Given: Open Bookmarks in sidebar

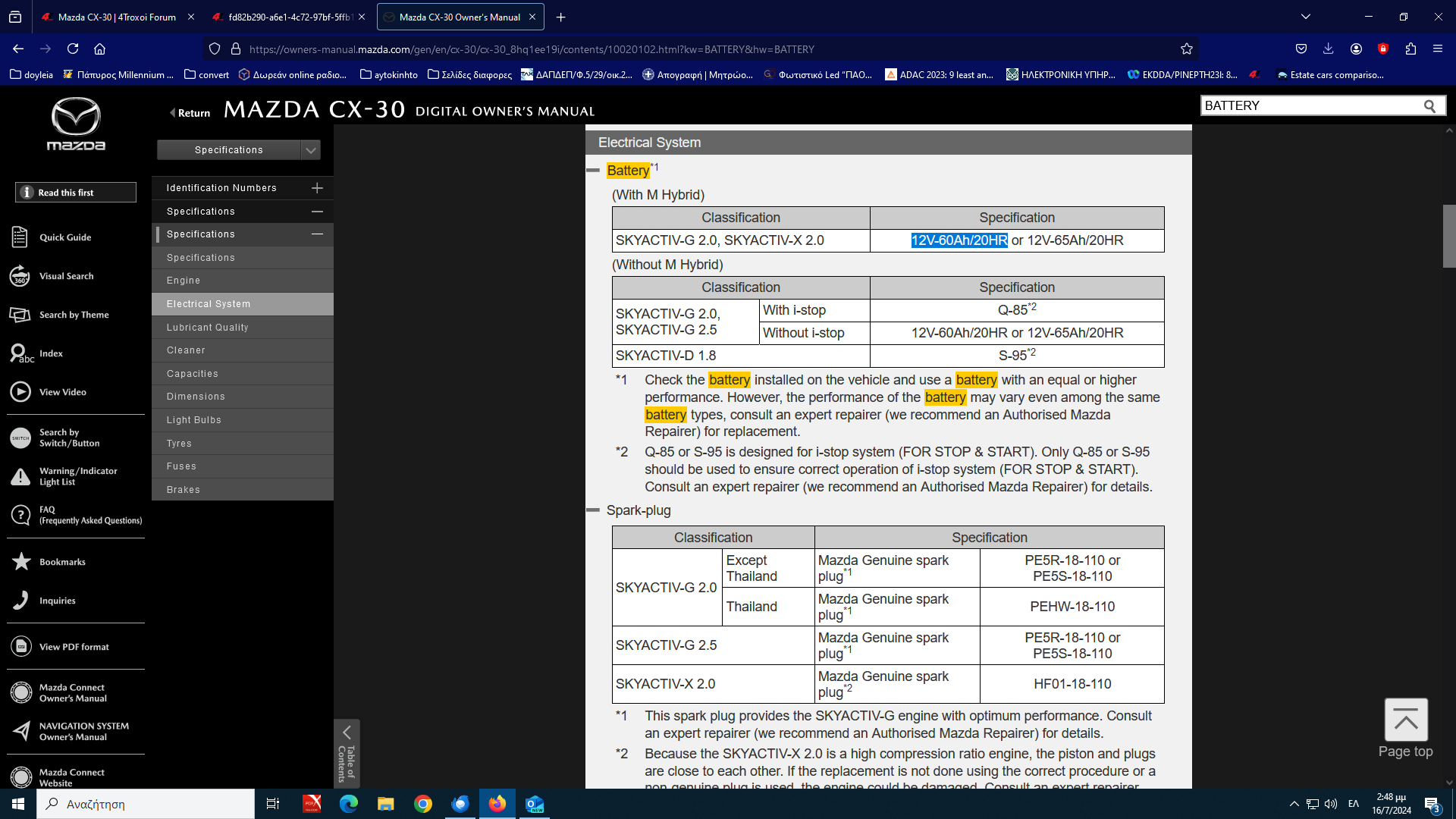Looking at the screenshot, I should [x=49, y=562].
